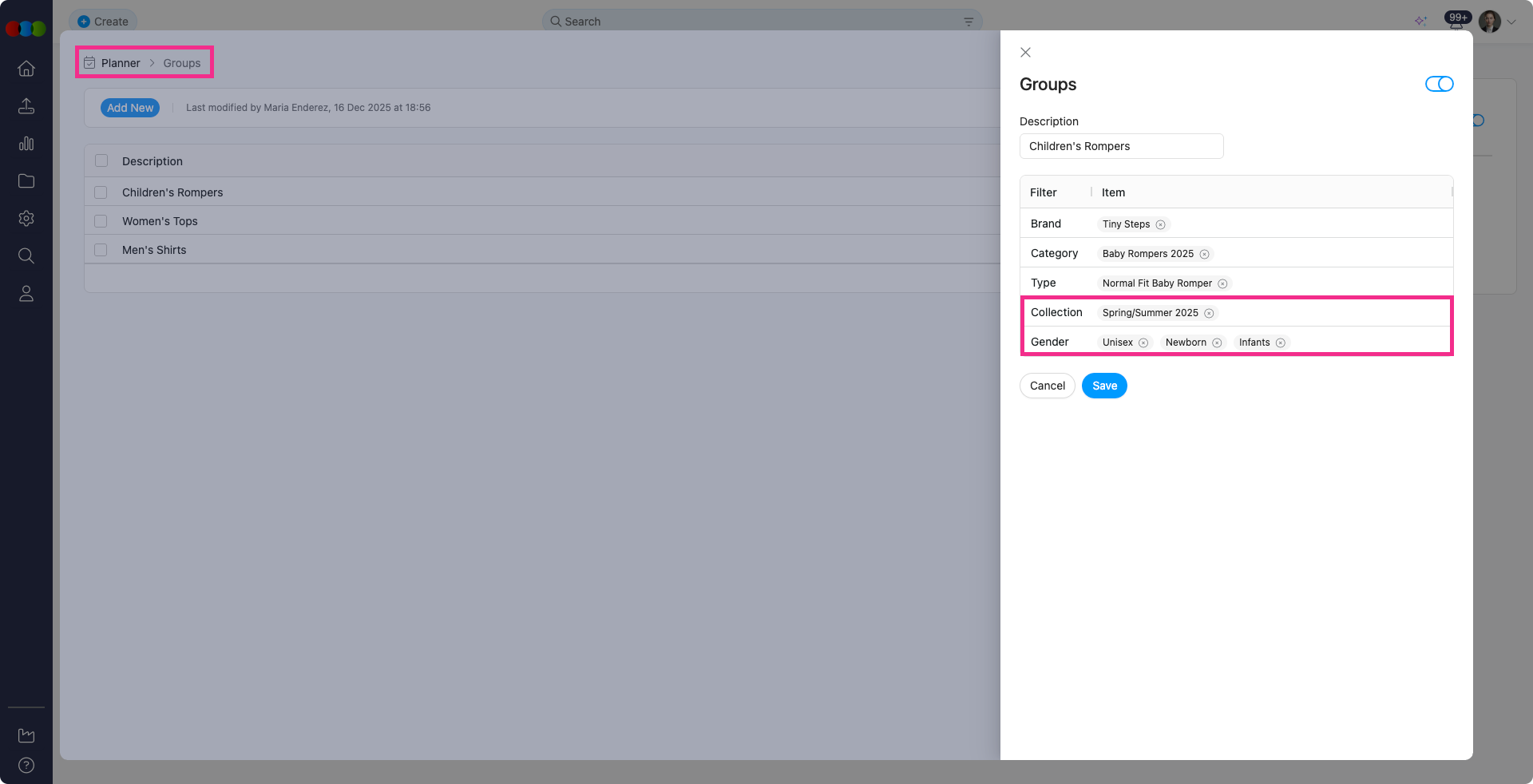Open the search filter options
The width and height of the screenshot is (1533, 784).
pos(969,22)
